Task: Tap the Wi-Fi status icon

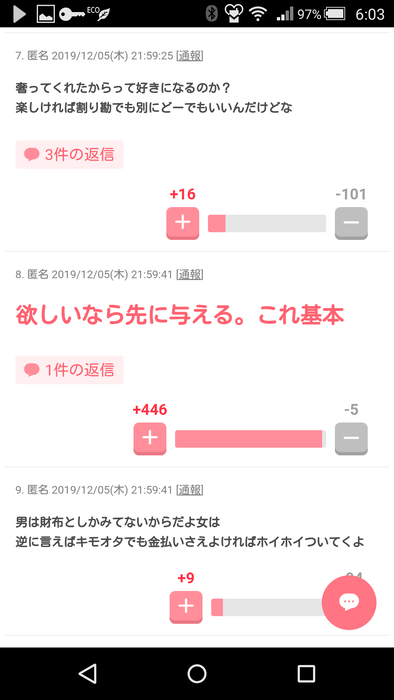Action: pyautogui.click(x=258, y=14)
